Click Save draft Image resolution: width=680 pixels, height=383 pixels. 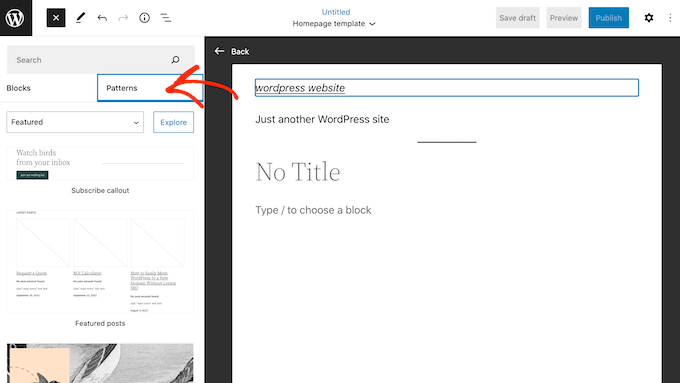[517, 18]
